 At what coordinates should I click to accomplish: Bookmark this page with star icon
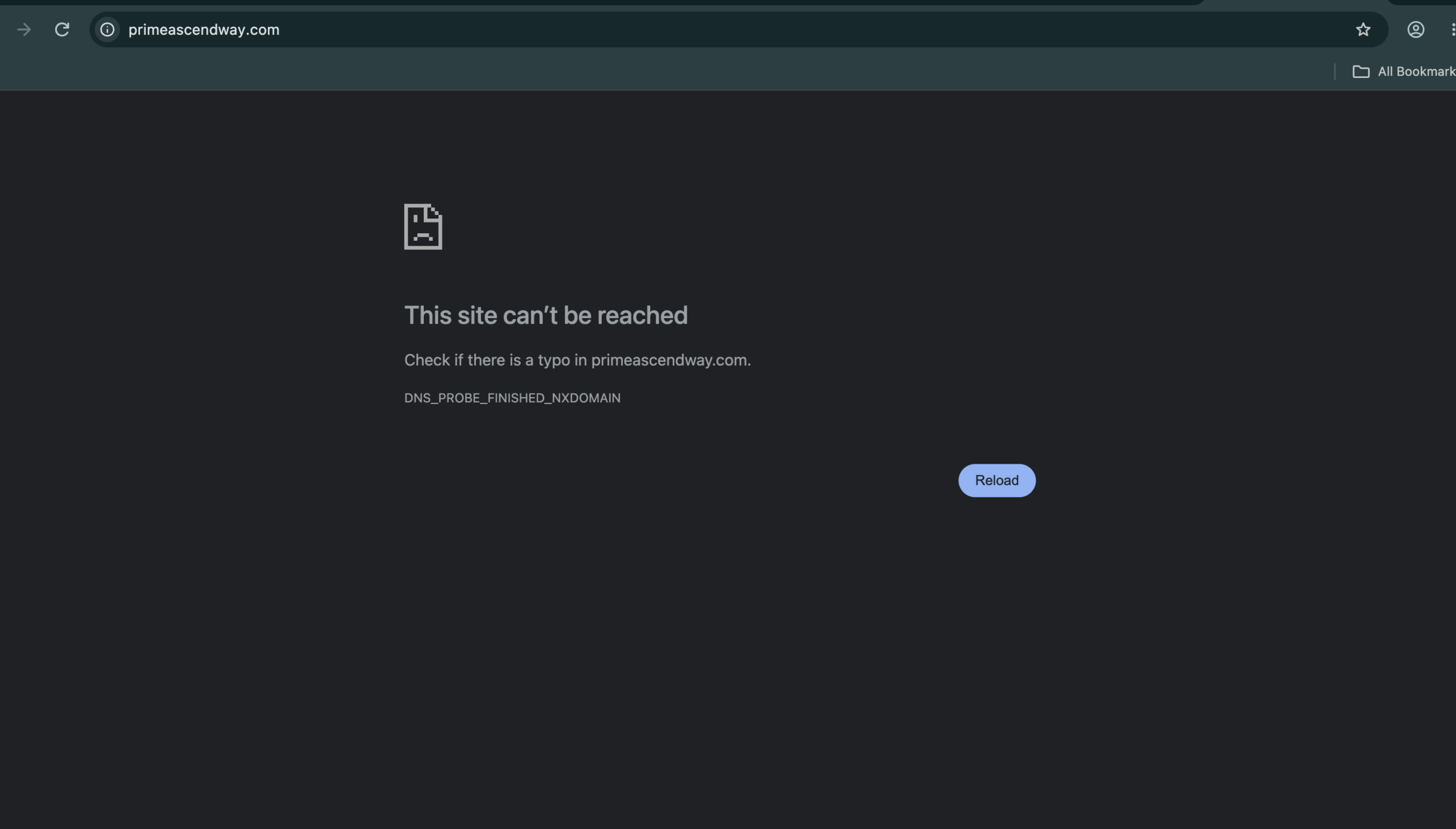click(1363, 30)
